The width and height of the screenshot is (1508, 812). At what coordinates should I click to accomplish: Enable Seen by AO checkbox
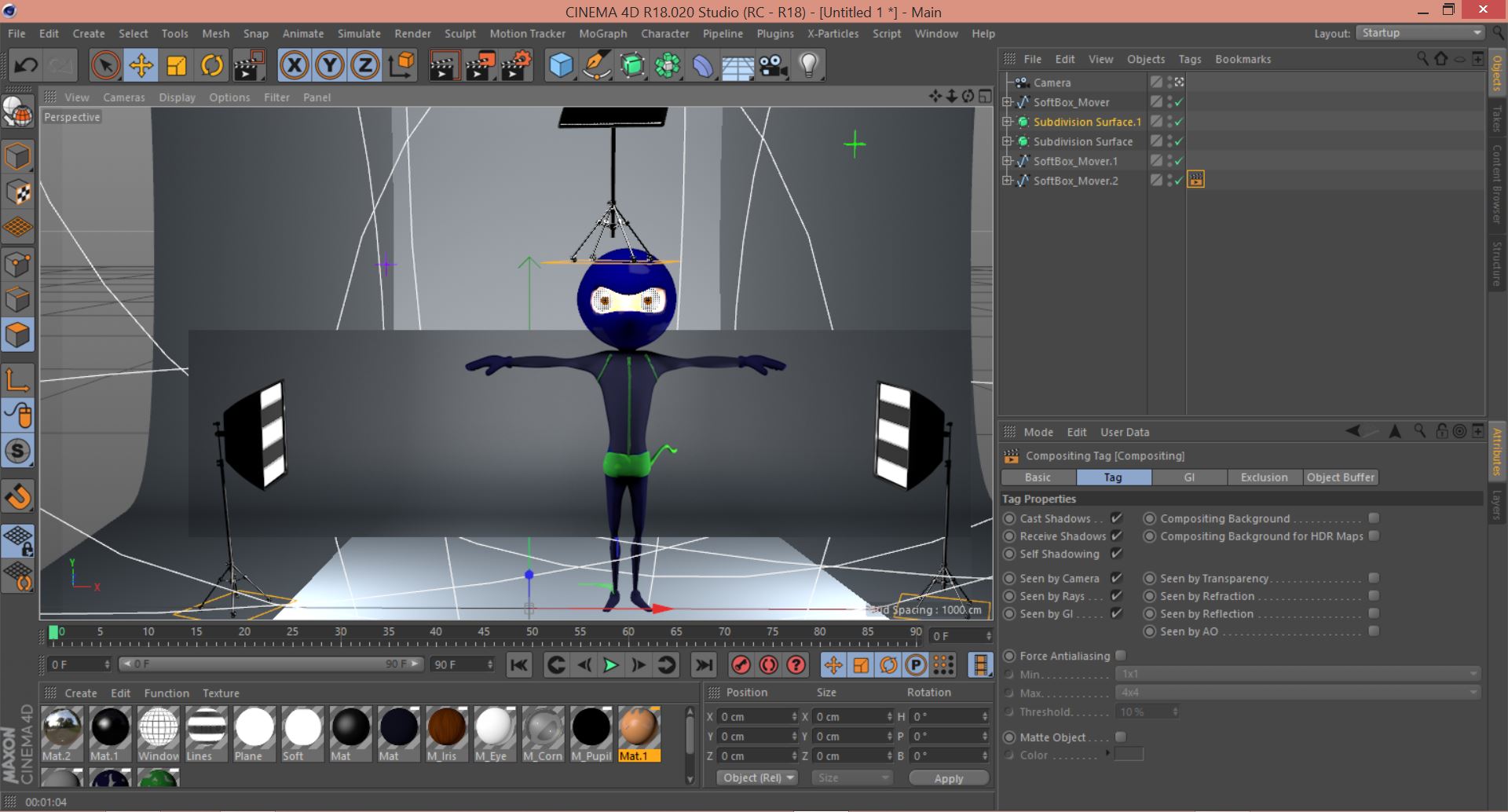1374,631
